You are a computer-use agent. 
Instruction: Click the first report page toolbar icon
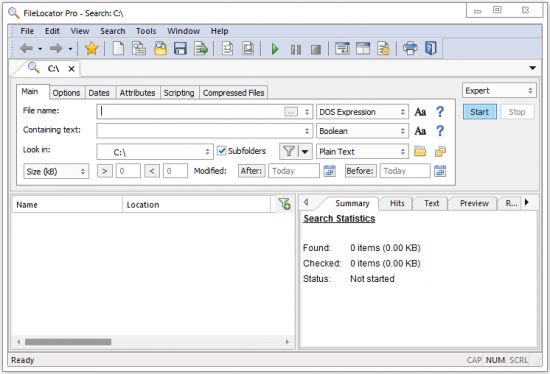pos(227,48)
